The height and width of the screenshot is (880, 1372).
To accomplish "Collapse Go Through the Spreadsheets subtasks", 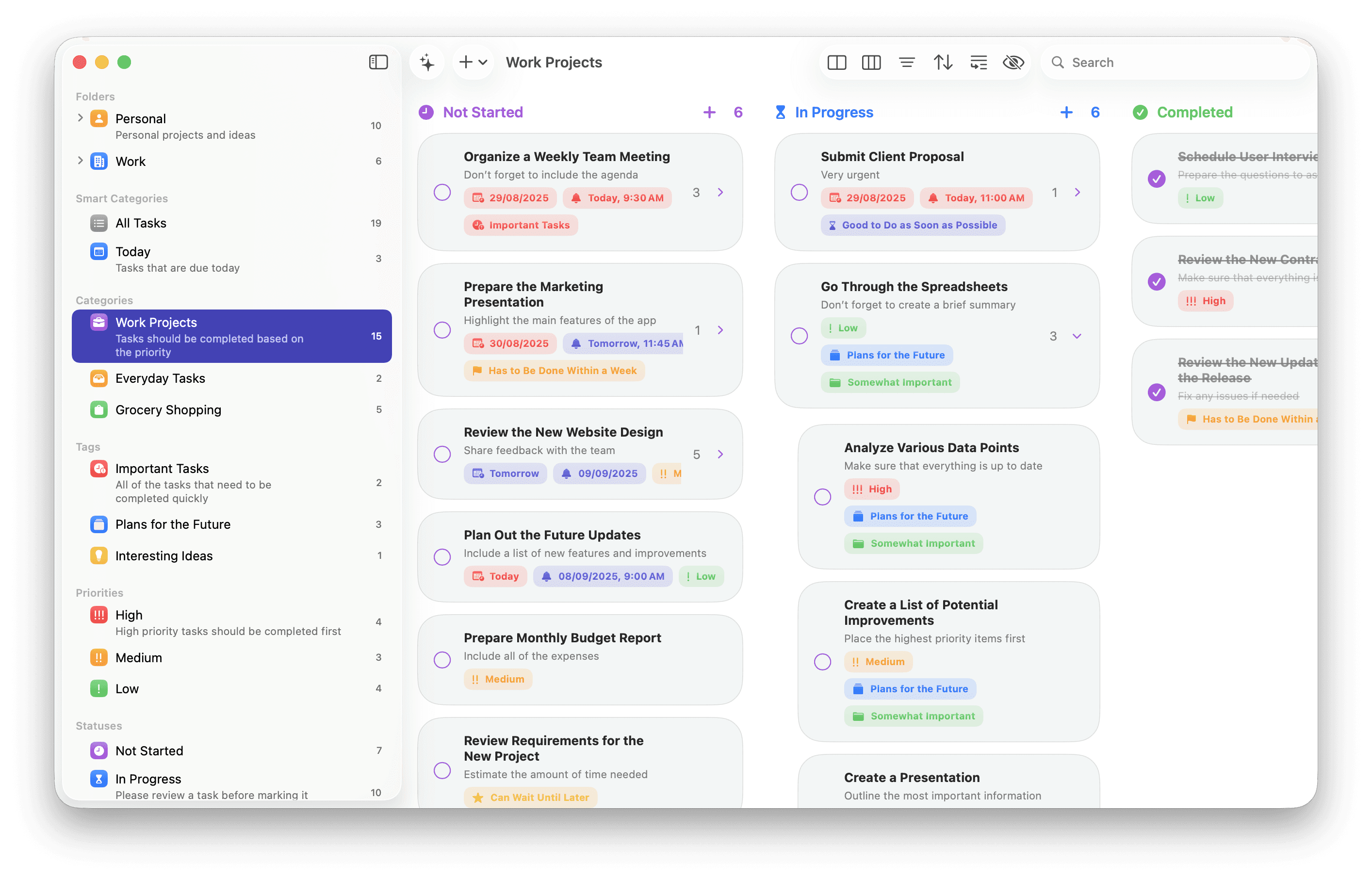I will 1077,336.
